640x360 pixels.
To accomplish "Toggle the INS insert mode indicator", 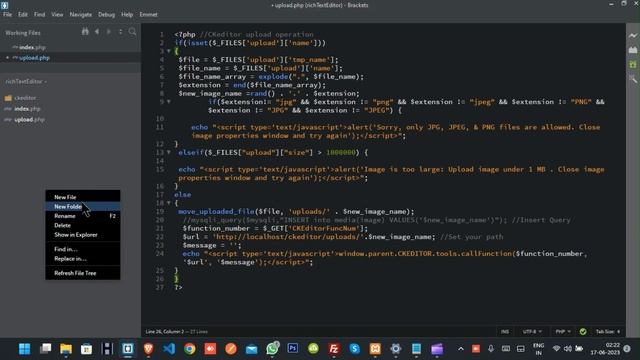I will (505, 331).
